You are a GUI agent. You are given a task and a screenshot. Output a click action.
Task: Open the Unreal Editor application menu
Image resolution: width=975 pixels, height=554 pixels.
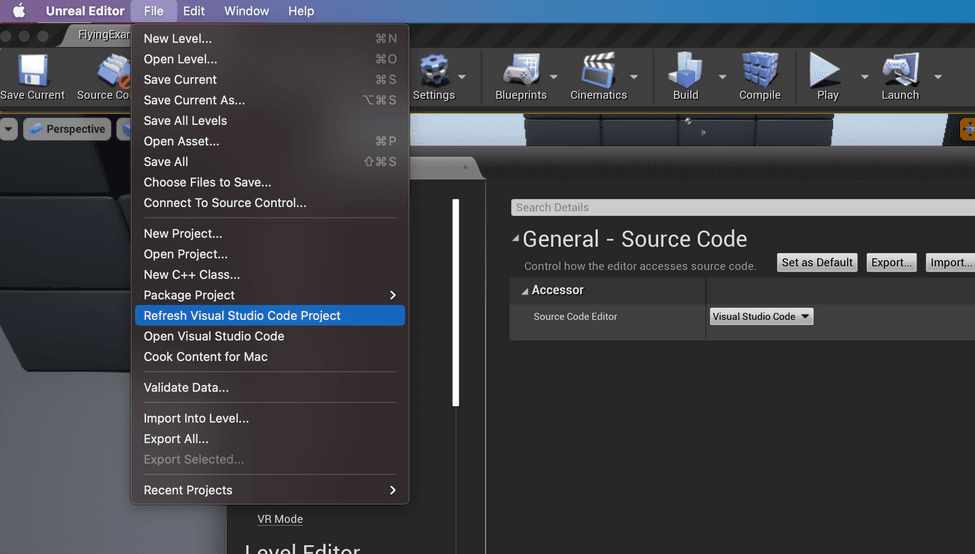pos(85,11)
